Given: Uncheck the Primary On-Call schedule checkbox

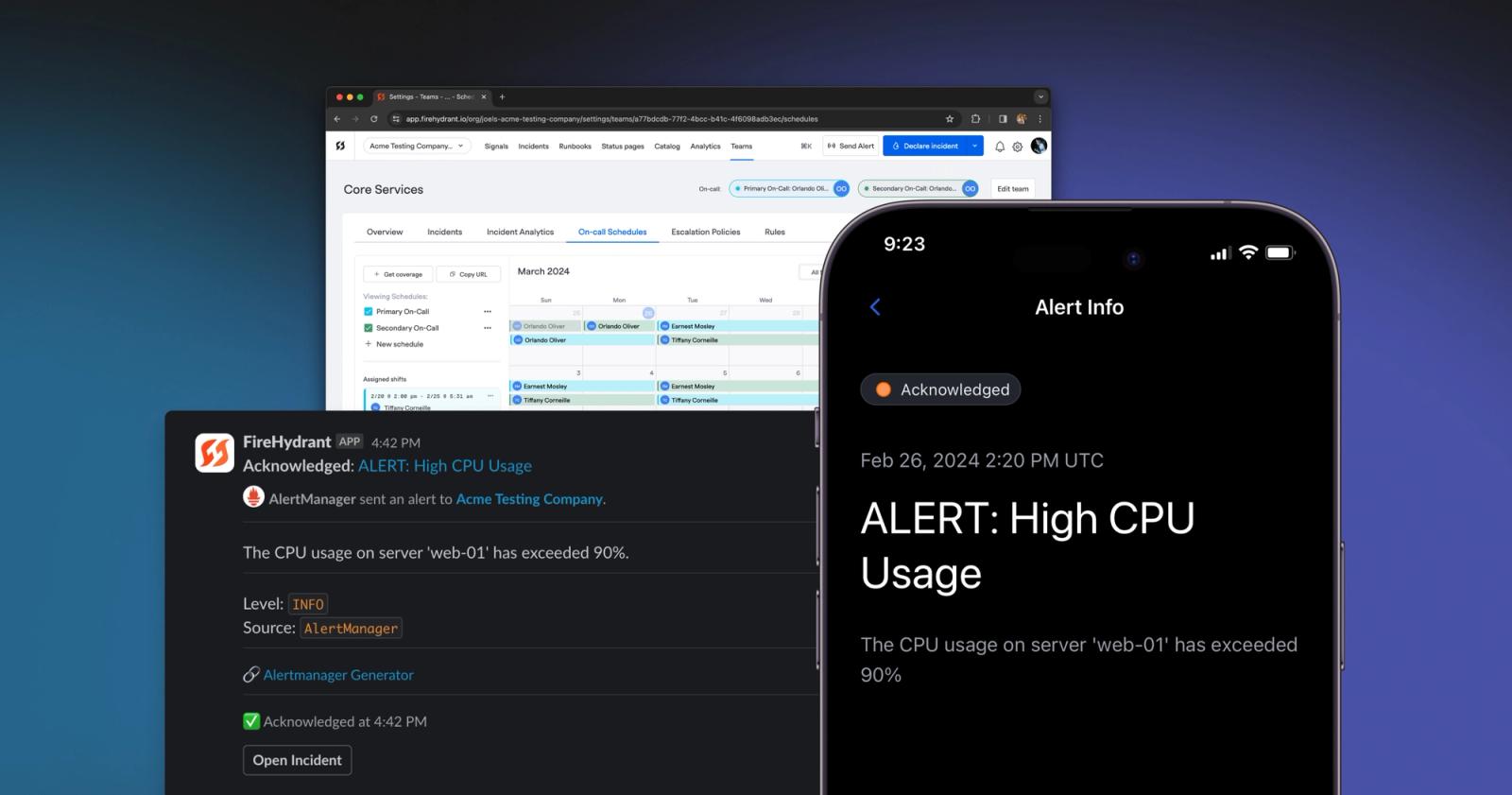Looking at the screenshot, I should pyautogui.click(x=369, y=311).
